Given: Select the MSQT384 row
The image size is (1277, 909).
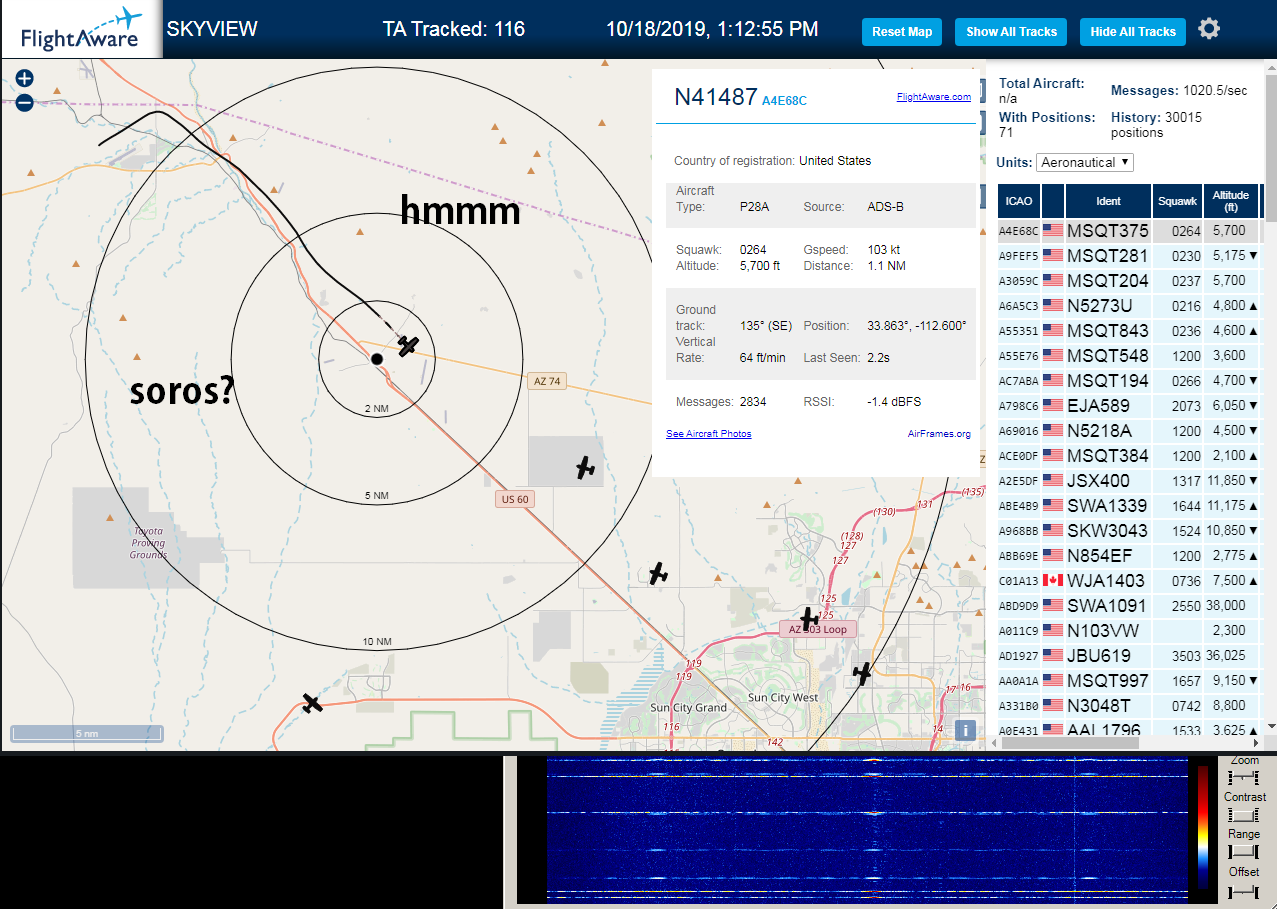Looking at the screenshot, I should (x=1129, y=456).
